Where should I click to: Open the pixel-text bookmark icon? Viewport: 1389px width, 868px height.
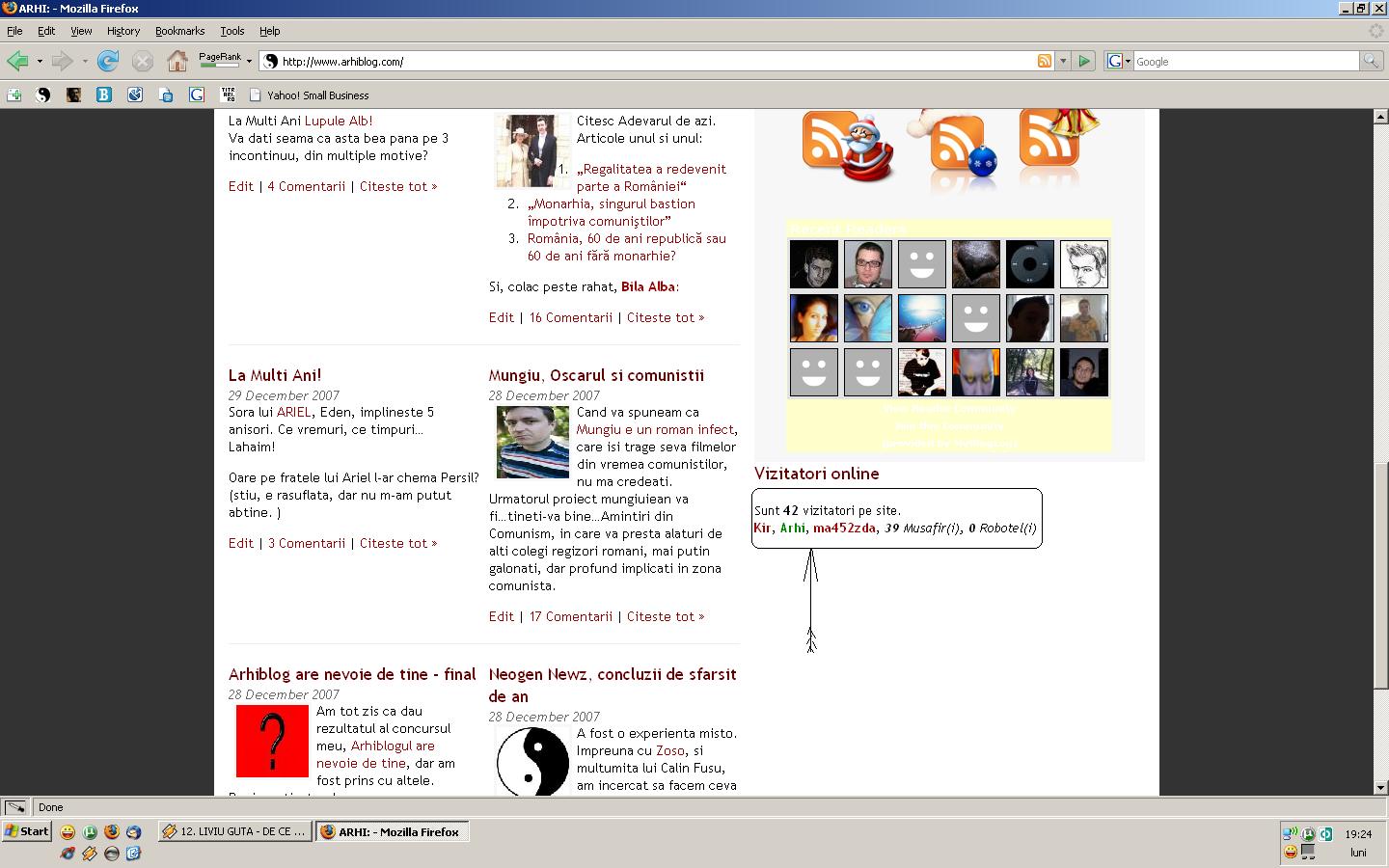228,95
